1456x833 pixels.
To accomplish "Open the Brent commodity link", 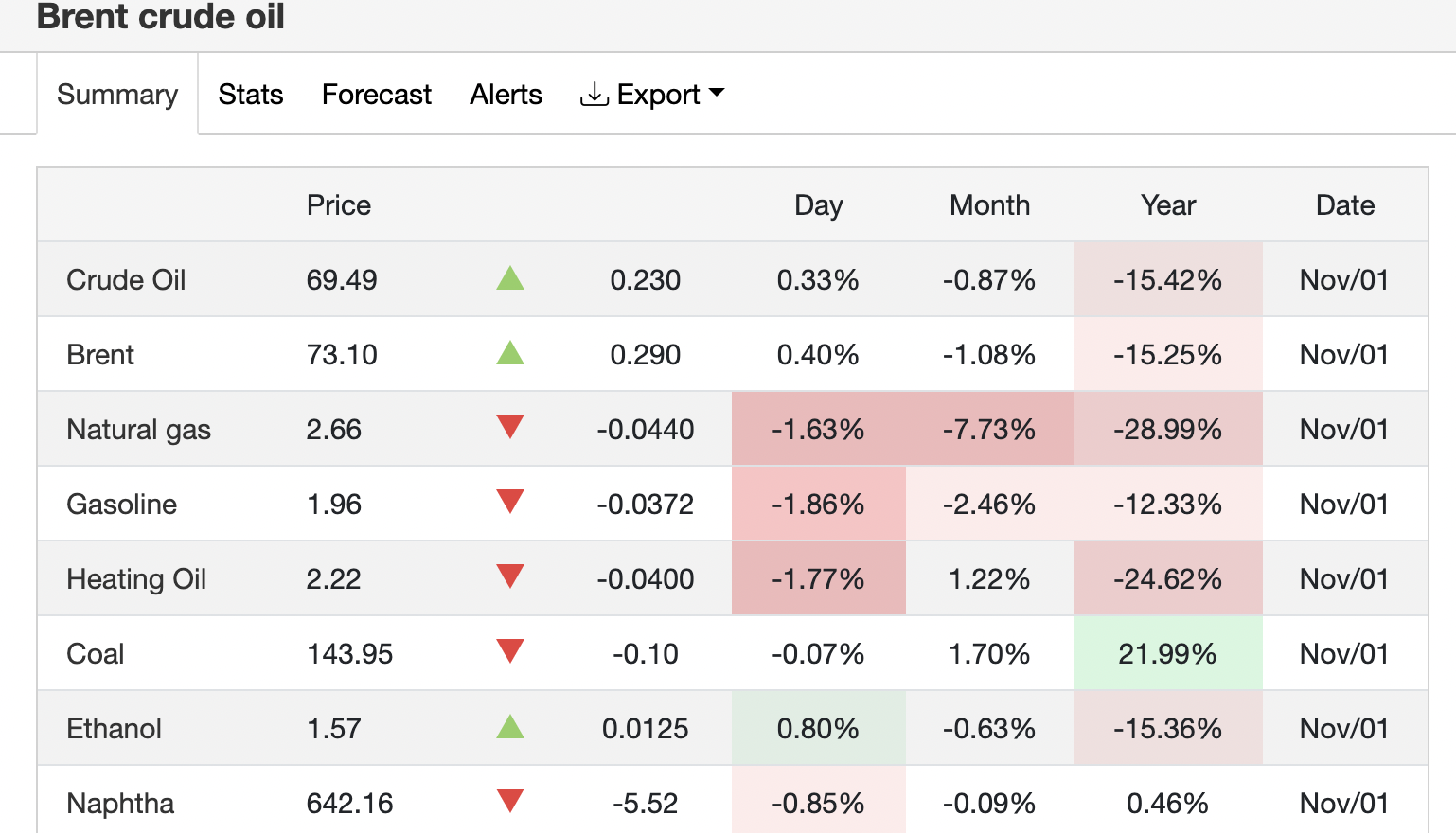I will [x=100, y=355].
